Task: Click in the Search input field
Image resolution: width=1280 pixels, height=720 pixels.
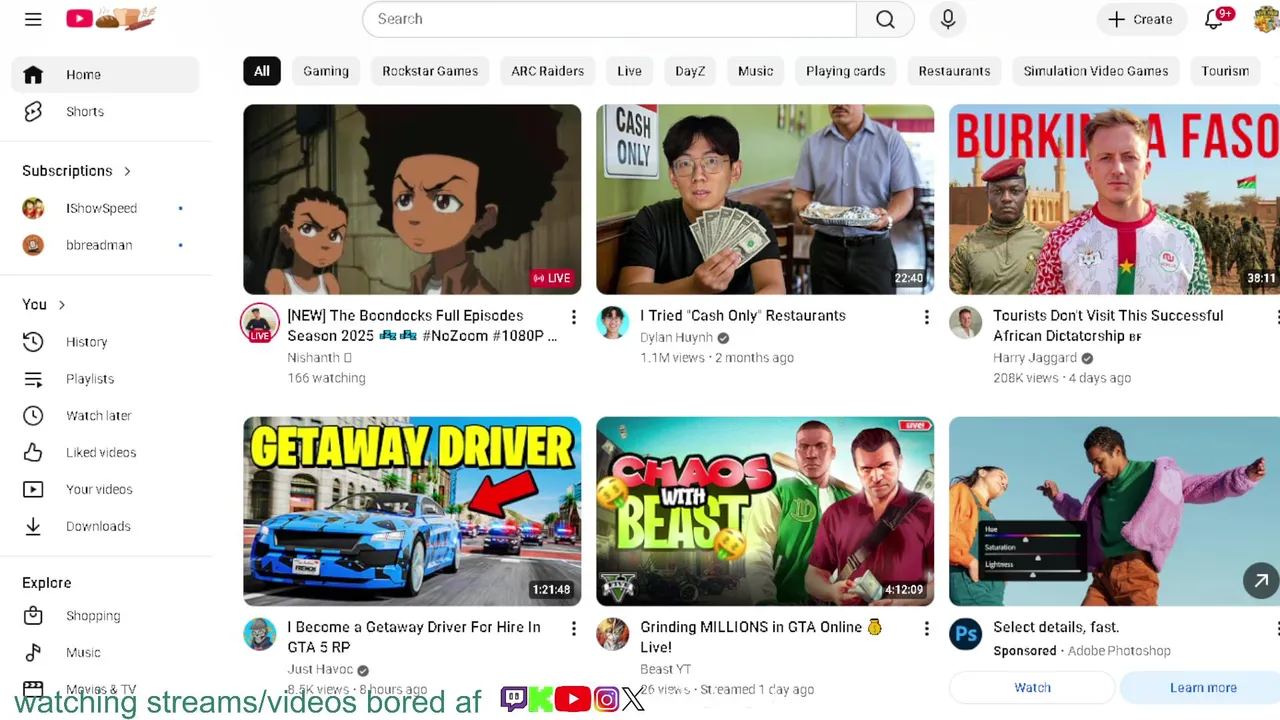Action: point(610,19)
